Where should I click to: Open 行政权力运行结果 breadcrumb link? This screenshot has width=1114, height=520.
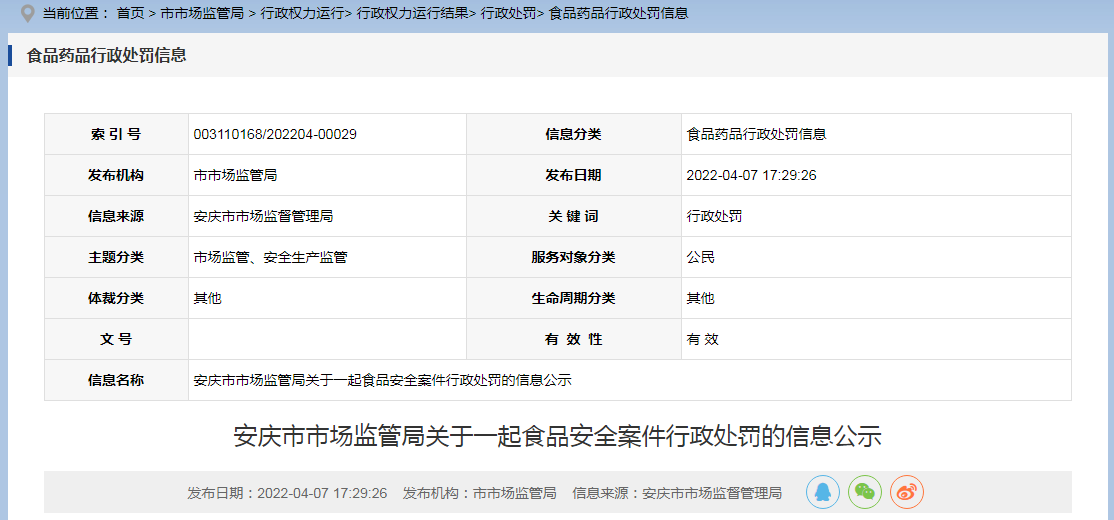pos(412,13)
